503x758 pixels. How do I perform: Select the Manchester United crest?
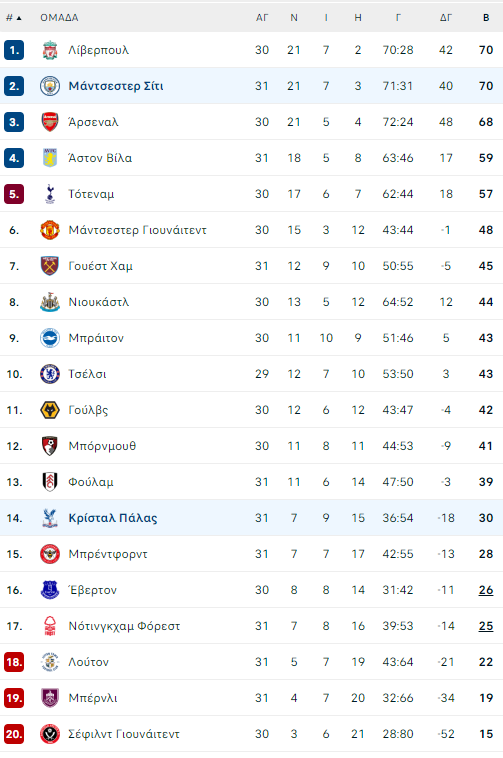tap(50, 230)
